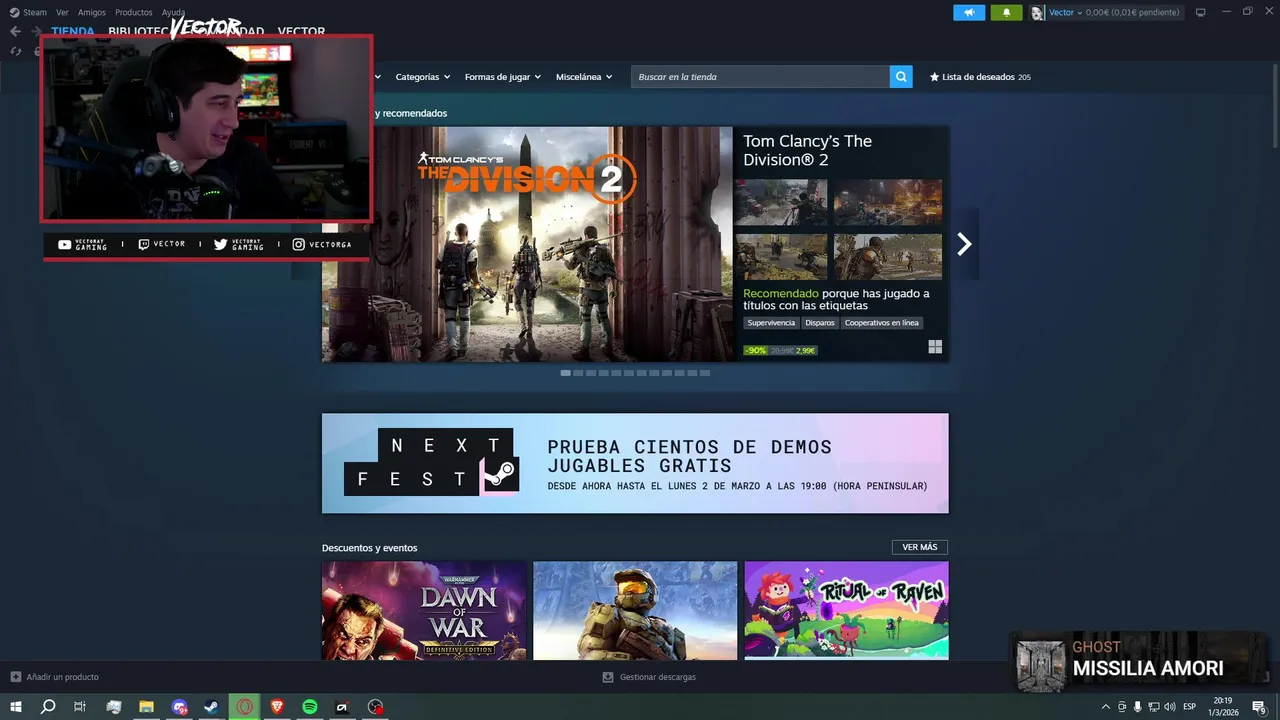Show hidden tray icons chevron

[x=1105, y=707]
